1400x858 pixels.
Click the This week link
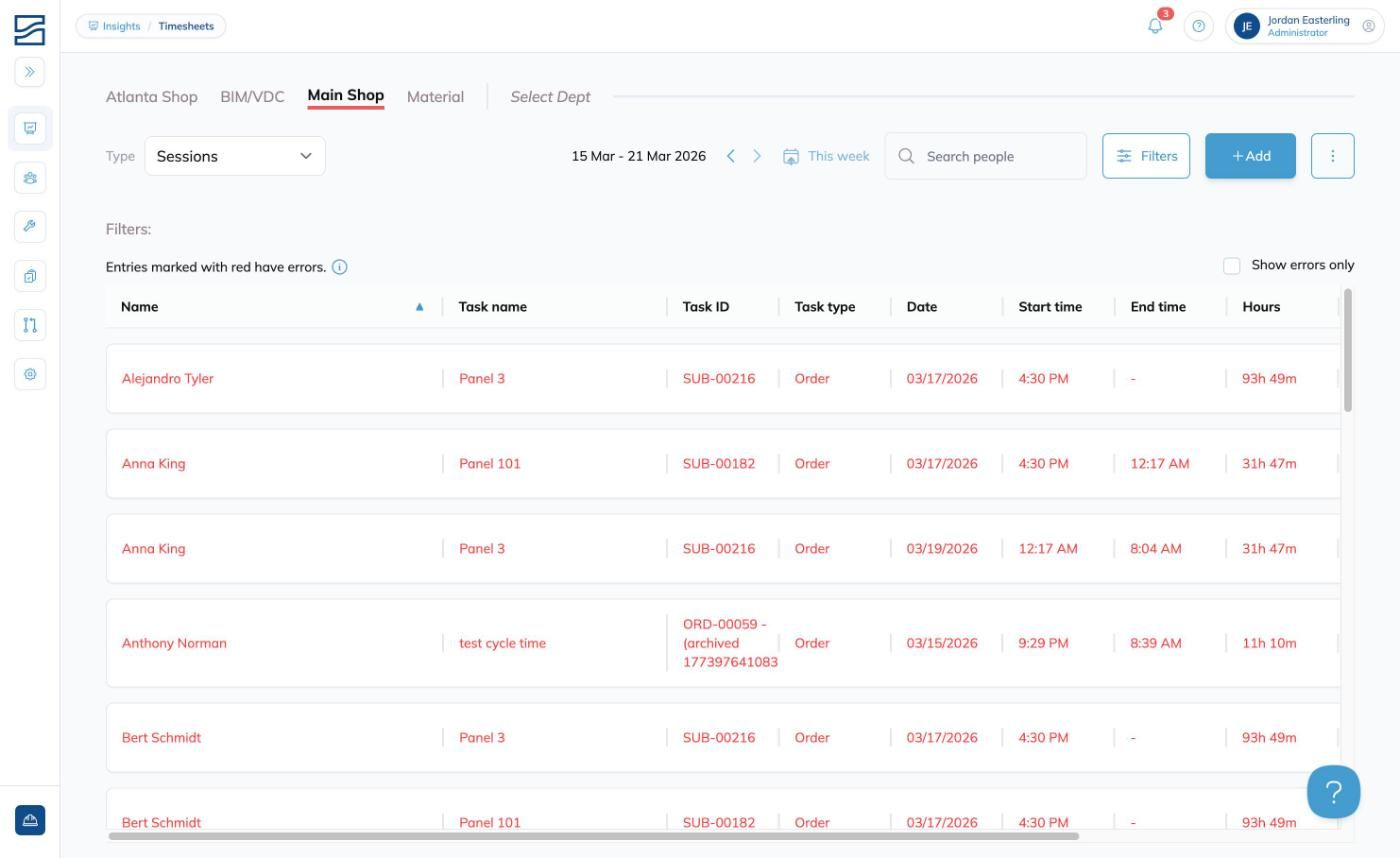click(839, 156)
